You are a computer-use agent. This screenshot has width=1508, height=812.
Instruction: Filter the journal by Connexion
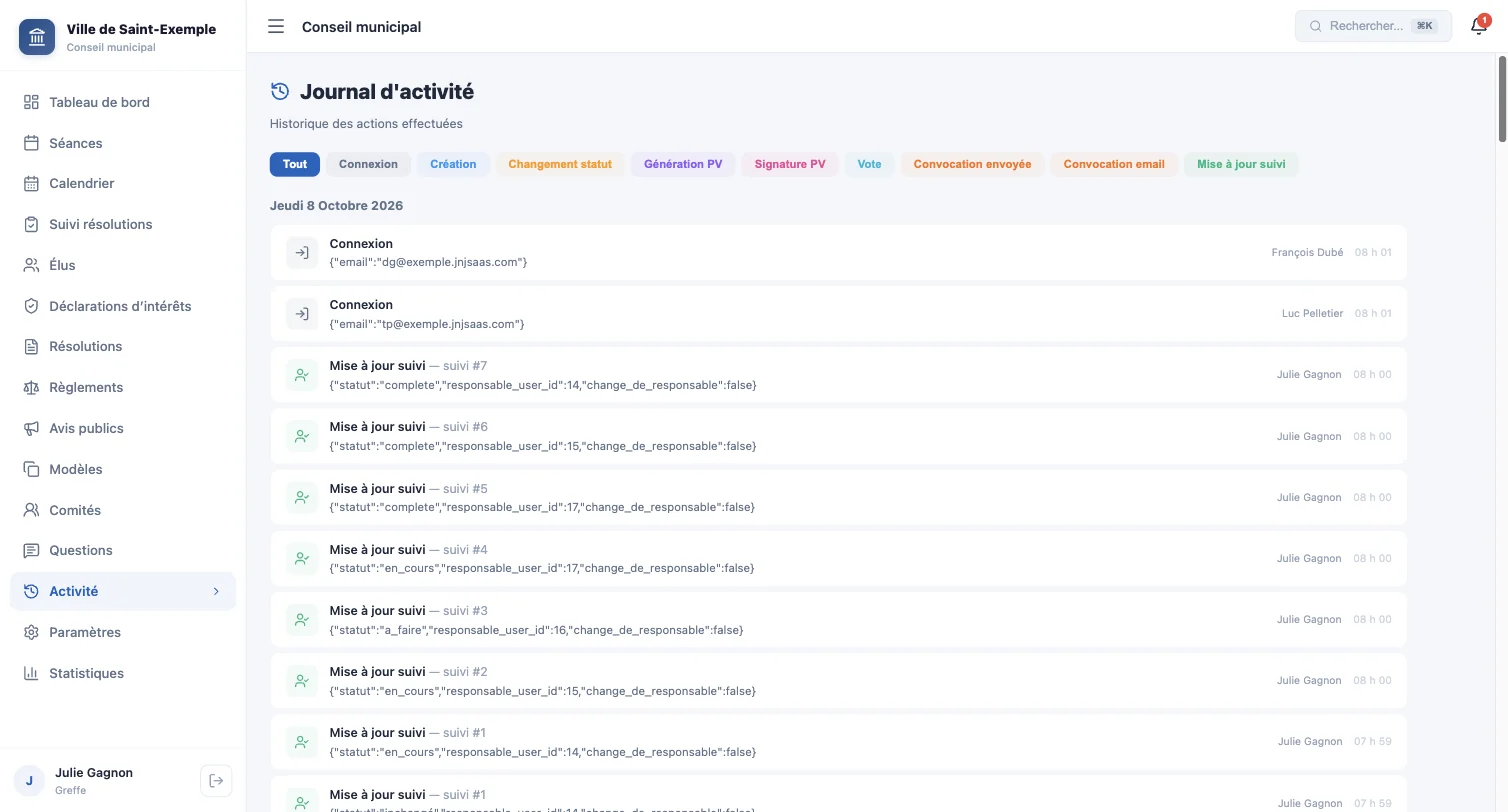(x=368, y=164)
